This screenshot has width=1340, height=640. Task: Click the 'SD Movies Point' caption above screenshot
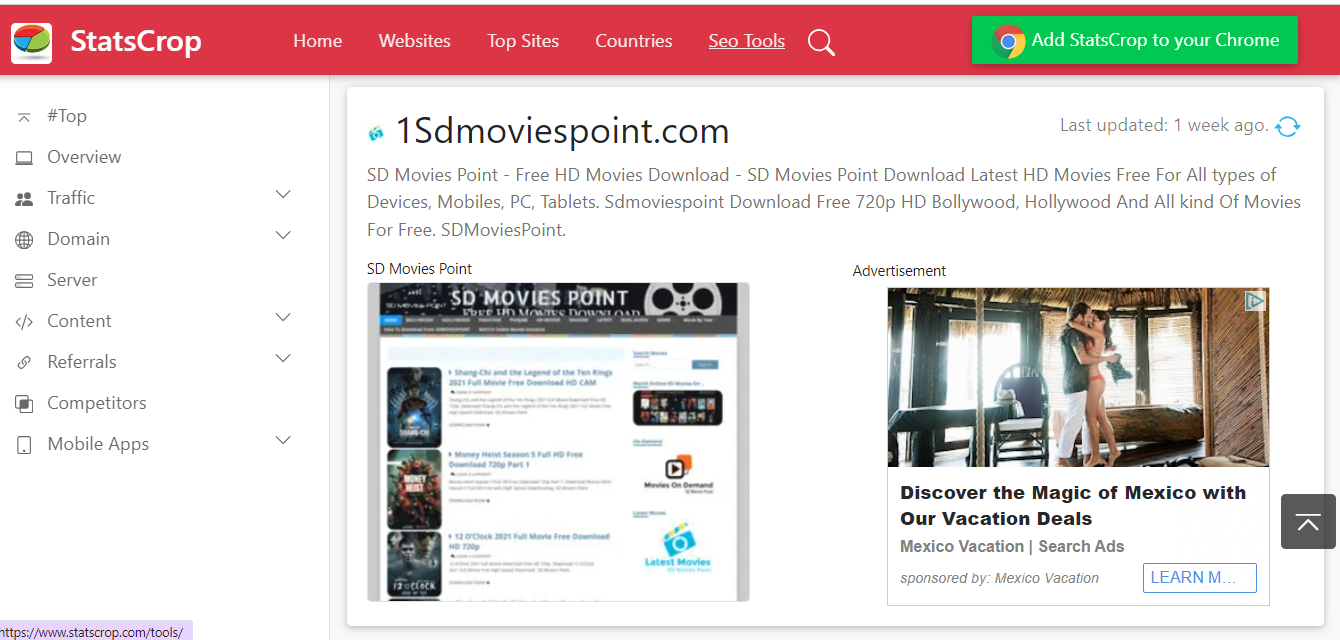(x=419, y=269)
